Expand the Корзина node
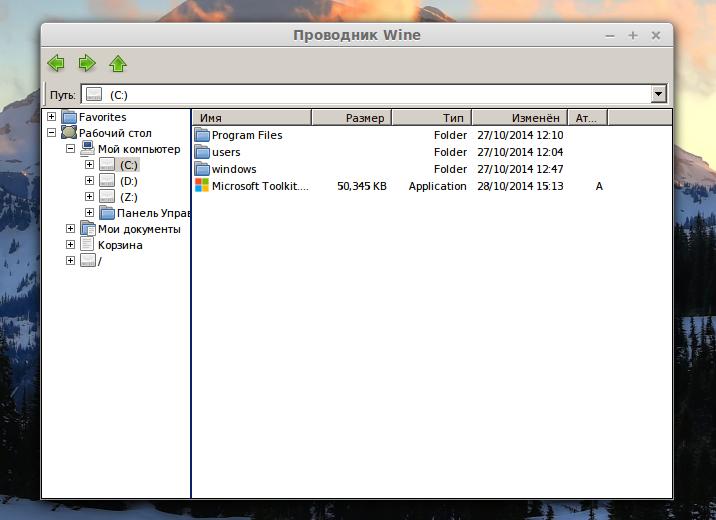The height and width of the screenshot is (520, 716). [x=70, y=244]
